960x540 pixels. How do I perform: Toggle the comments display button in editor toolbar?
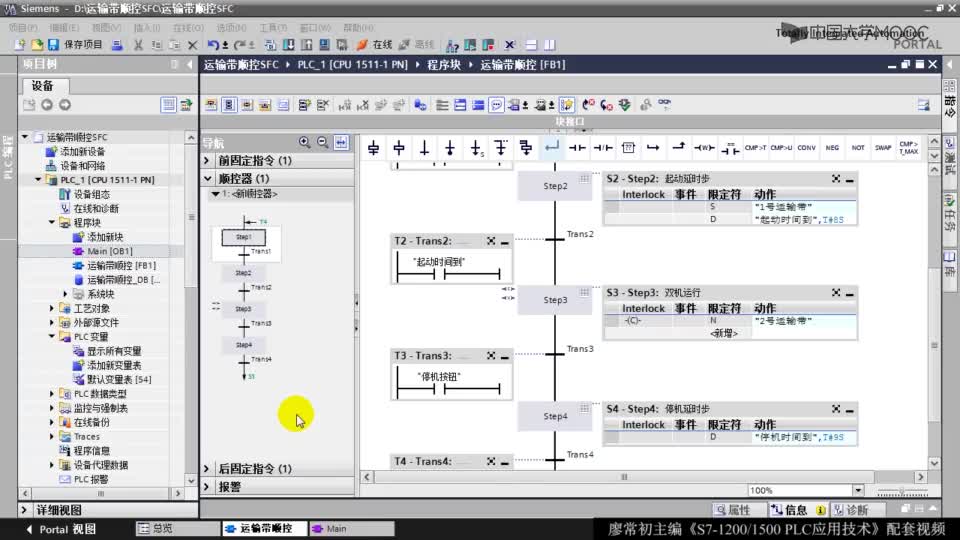[497, 105]
